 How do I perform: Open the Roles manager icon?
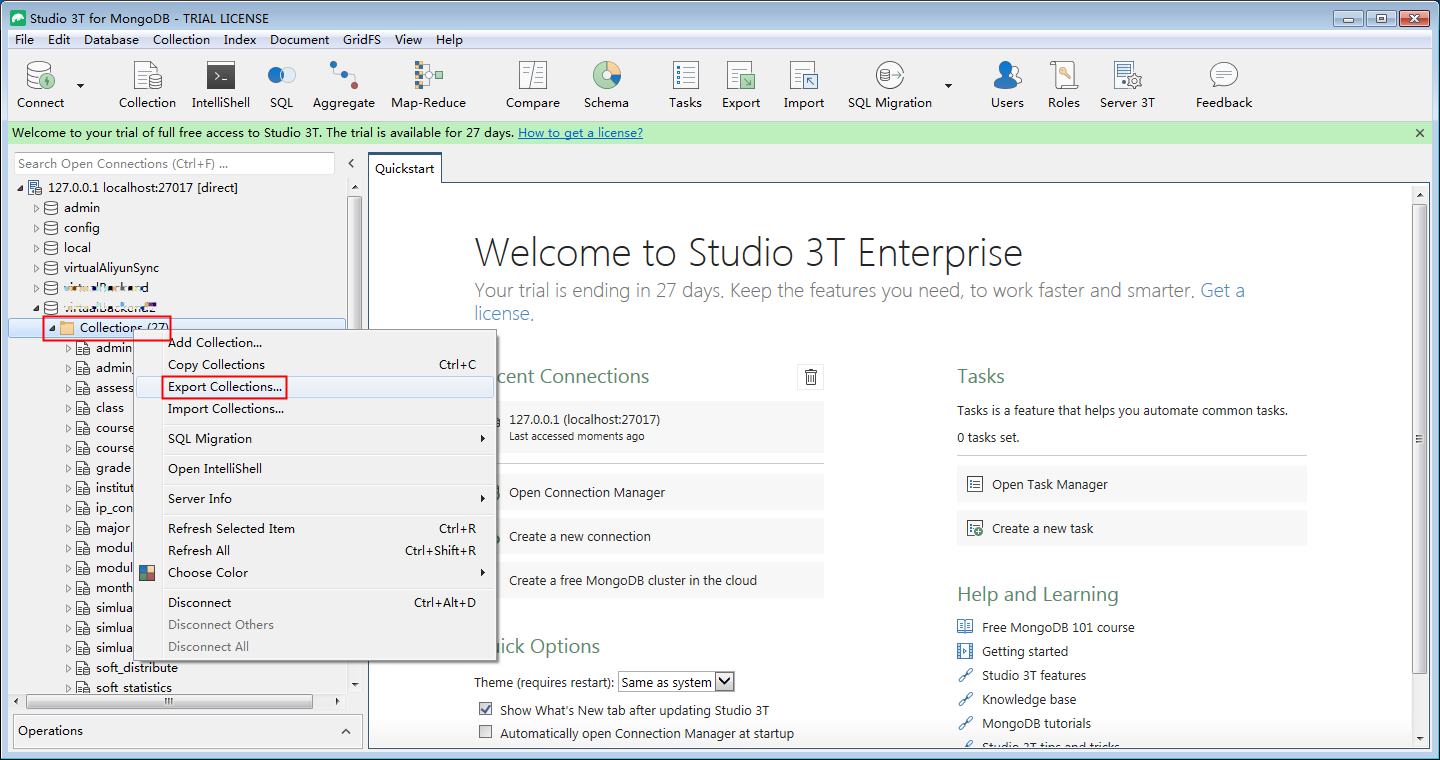coord(1064,76)
